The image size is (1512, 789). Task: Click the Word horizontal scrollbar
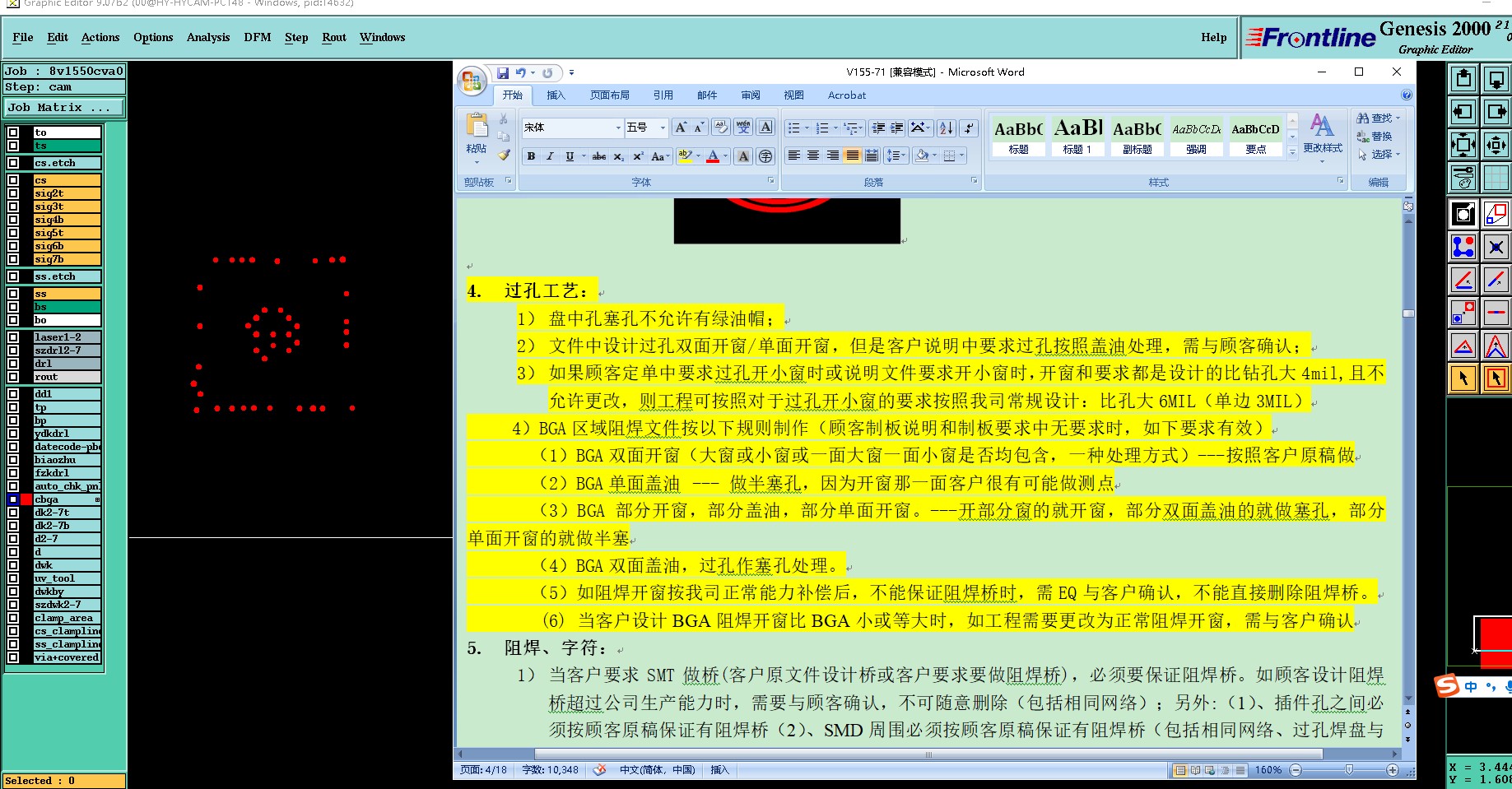[928, 754]
